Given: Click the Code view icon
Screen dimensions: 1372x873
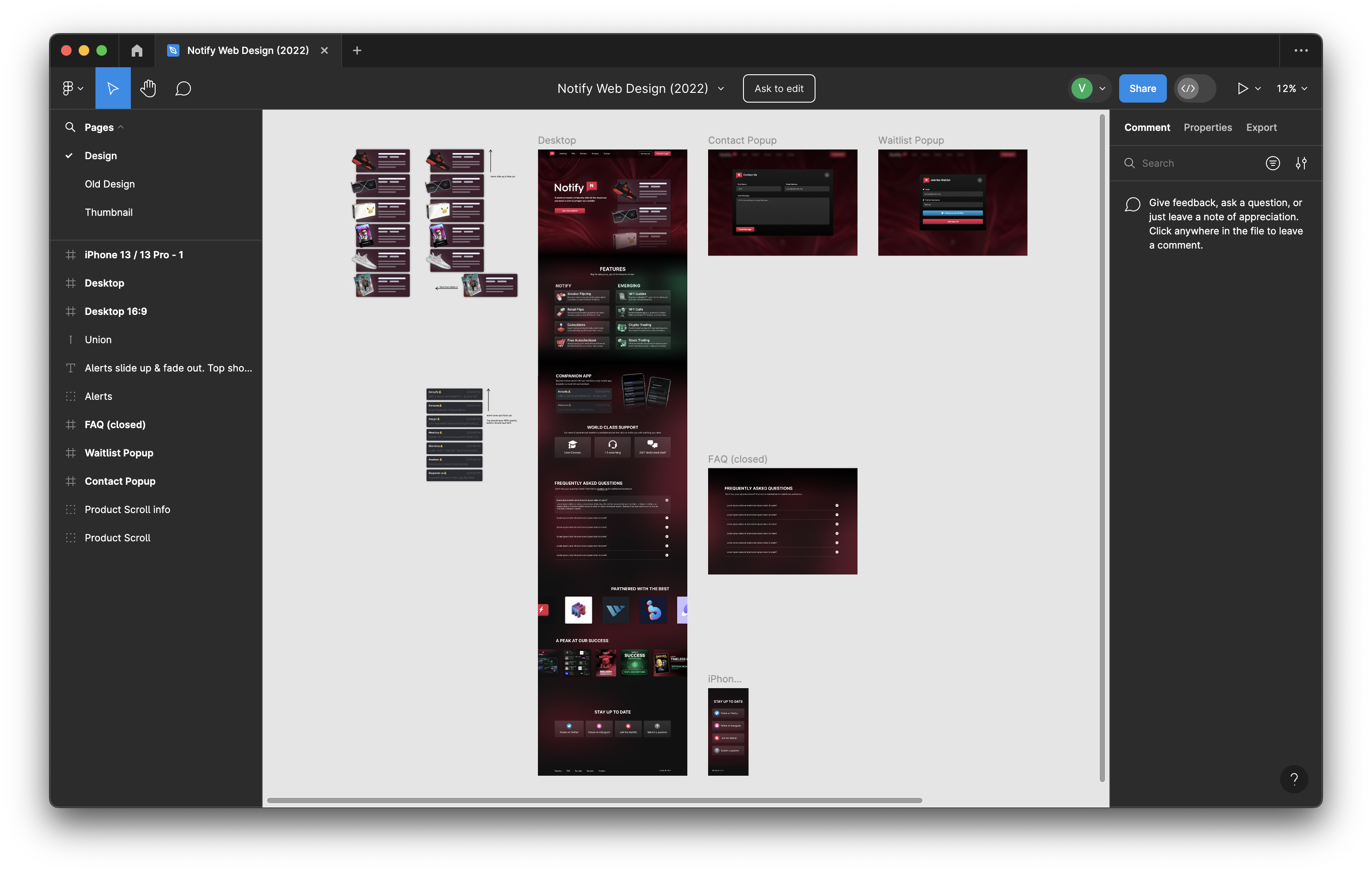Looking at the screenshot, I should click(1188, 88).
